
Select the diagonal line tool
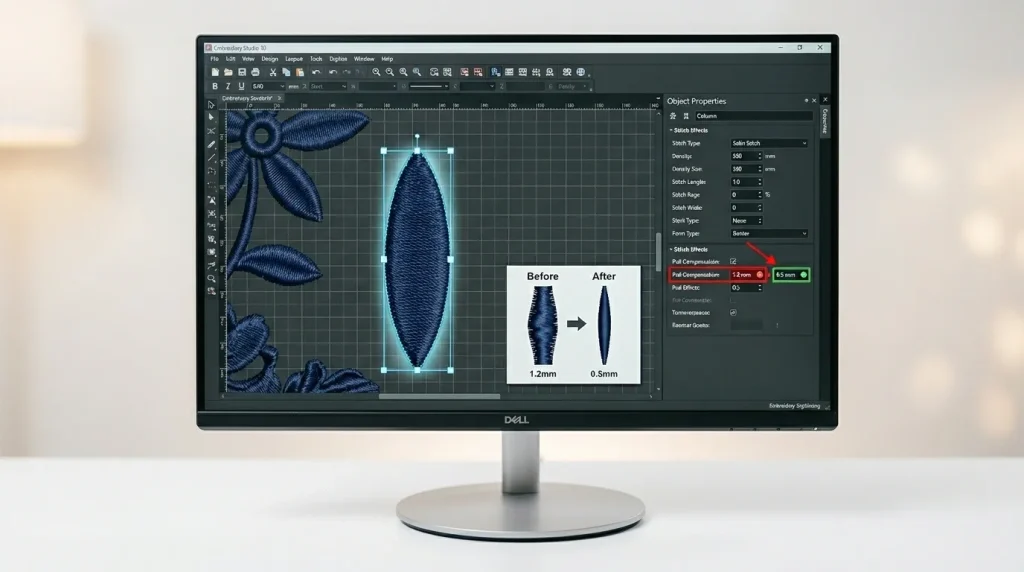coord(211,158)
